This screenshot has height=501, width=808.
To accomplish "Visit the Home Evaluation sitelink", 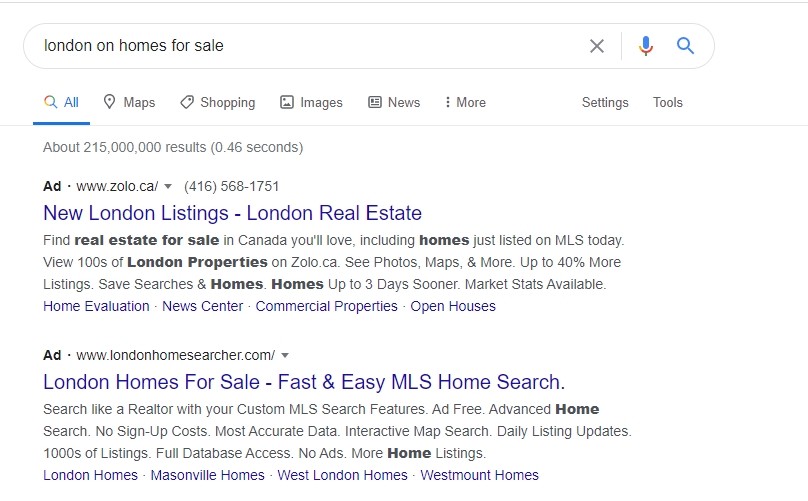I will [96, 306].
